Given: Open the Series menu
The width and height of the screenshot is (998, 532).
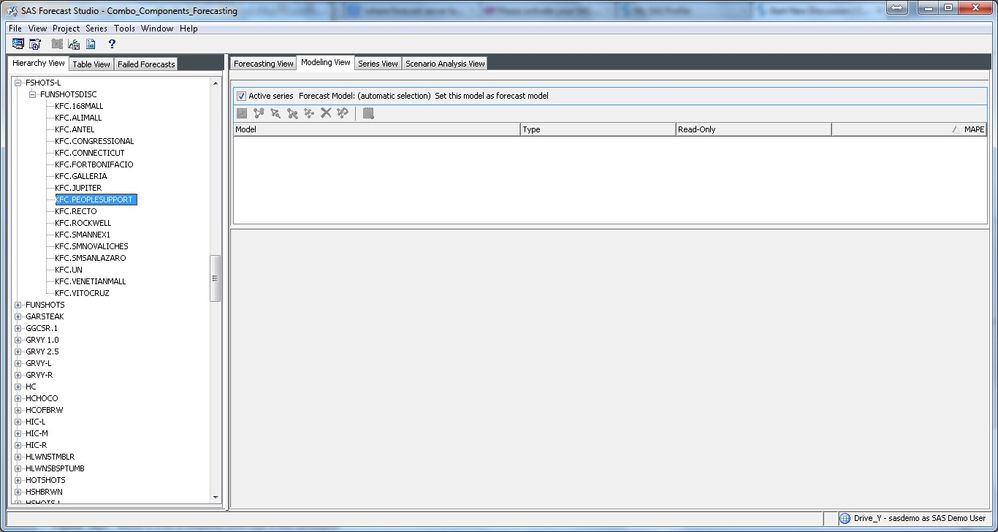Looking at the screenshot, I should [97, 29].
